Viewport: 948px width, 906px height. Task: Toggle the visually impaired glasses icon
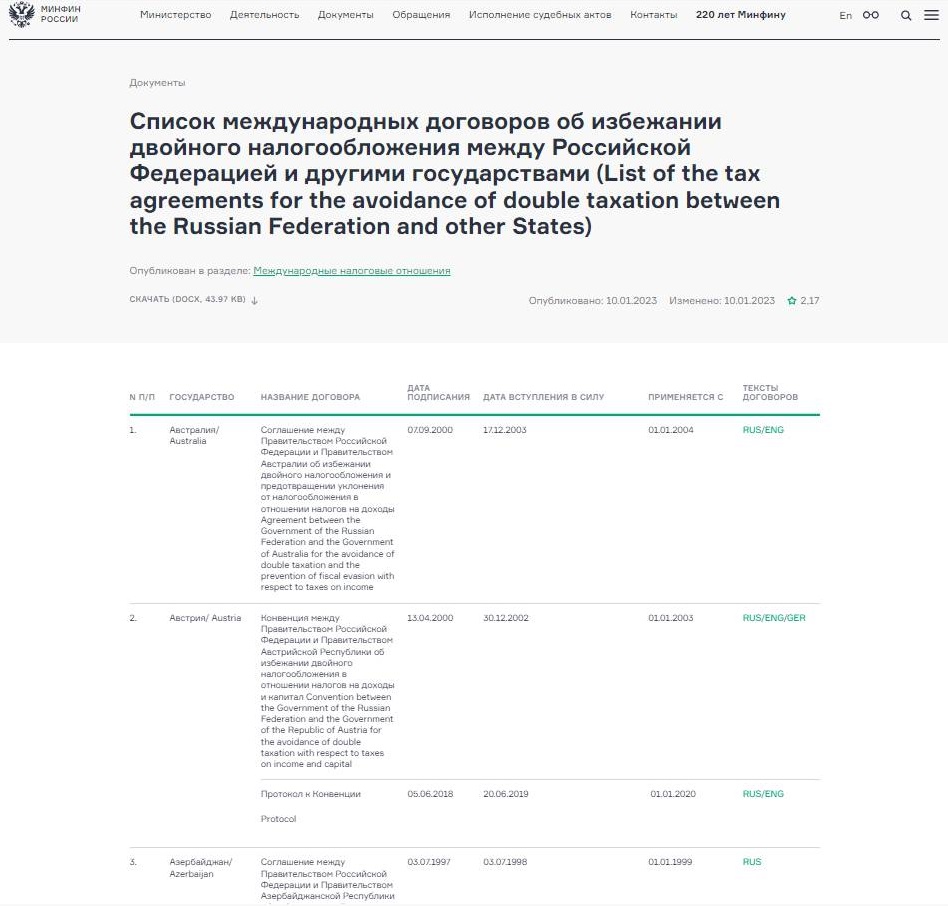(871, 15)
